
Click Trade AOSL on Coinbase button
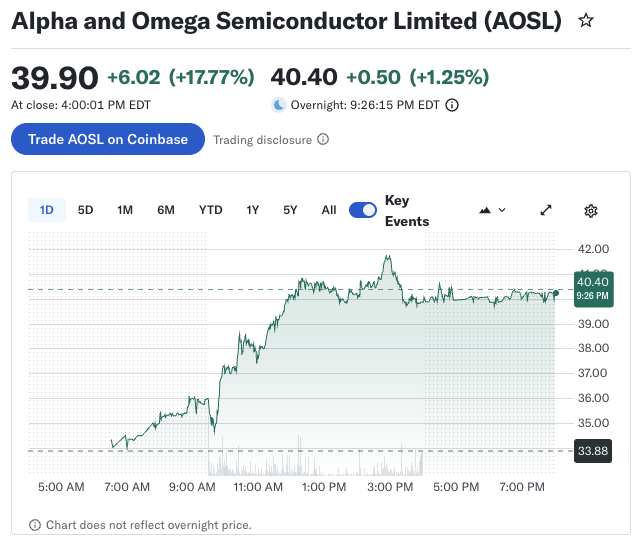point(108,139)
